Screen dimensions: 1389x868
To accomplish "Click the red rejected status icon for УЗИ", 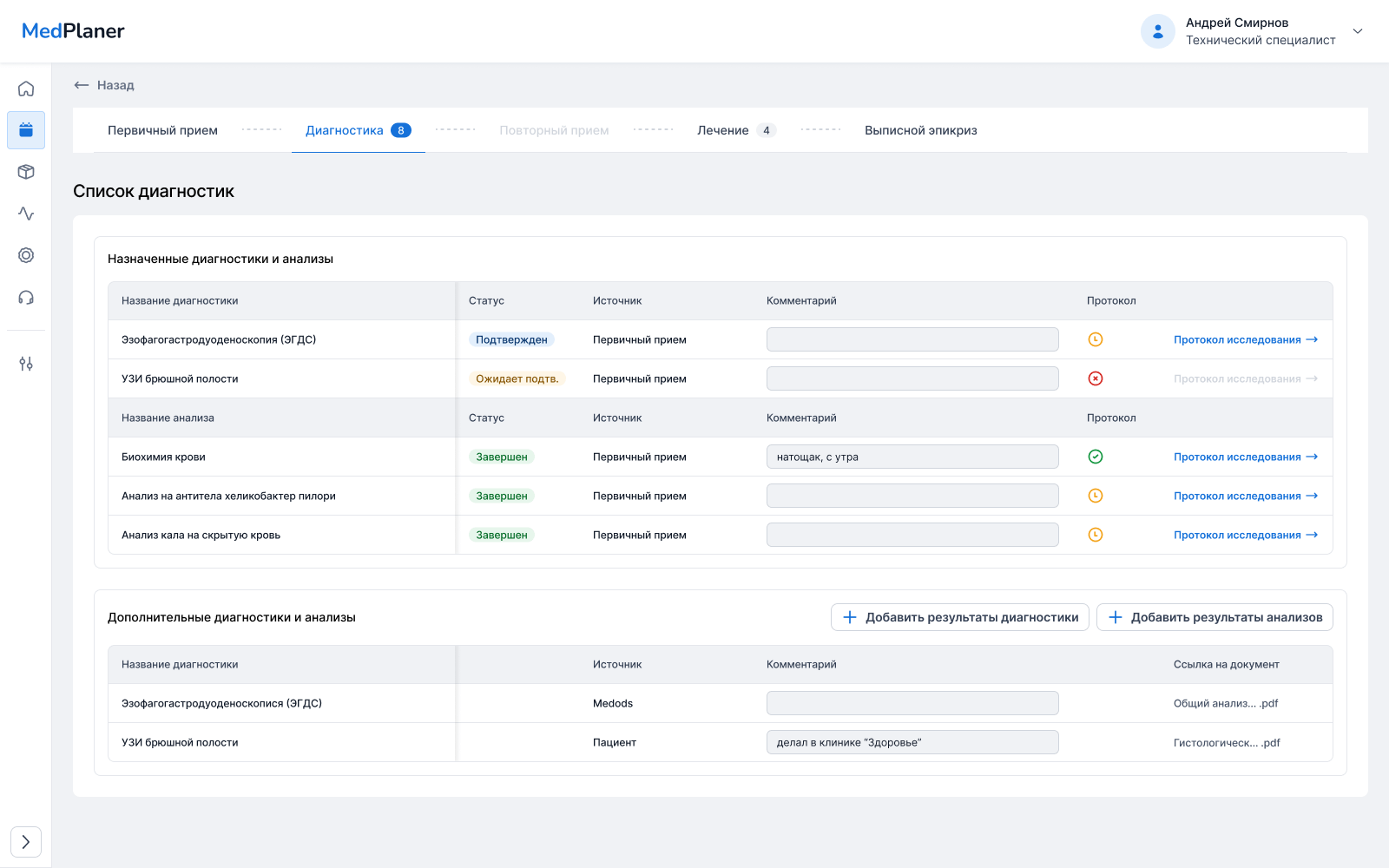I will tap(1096, 378).
